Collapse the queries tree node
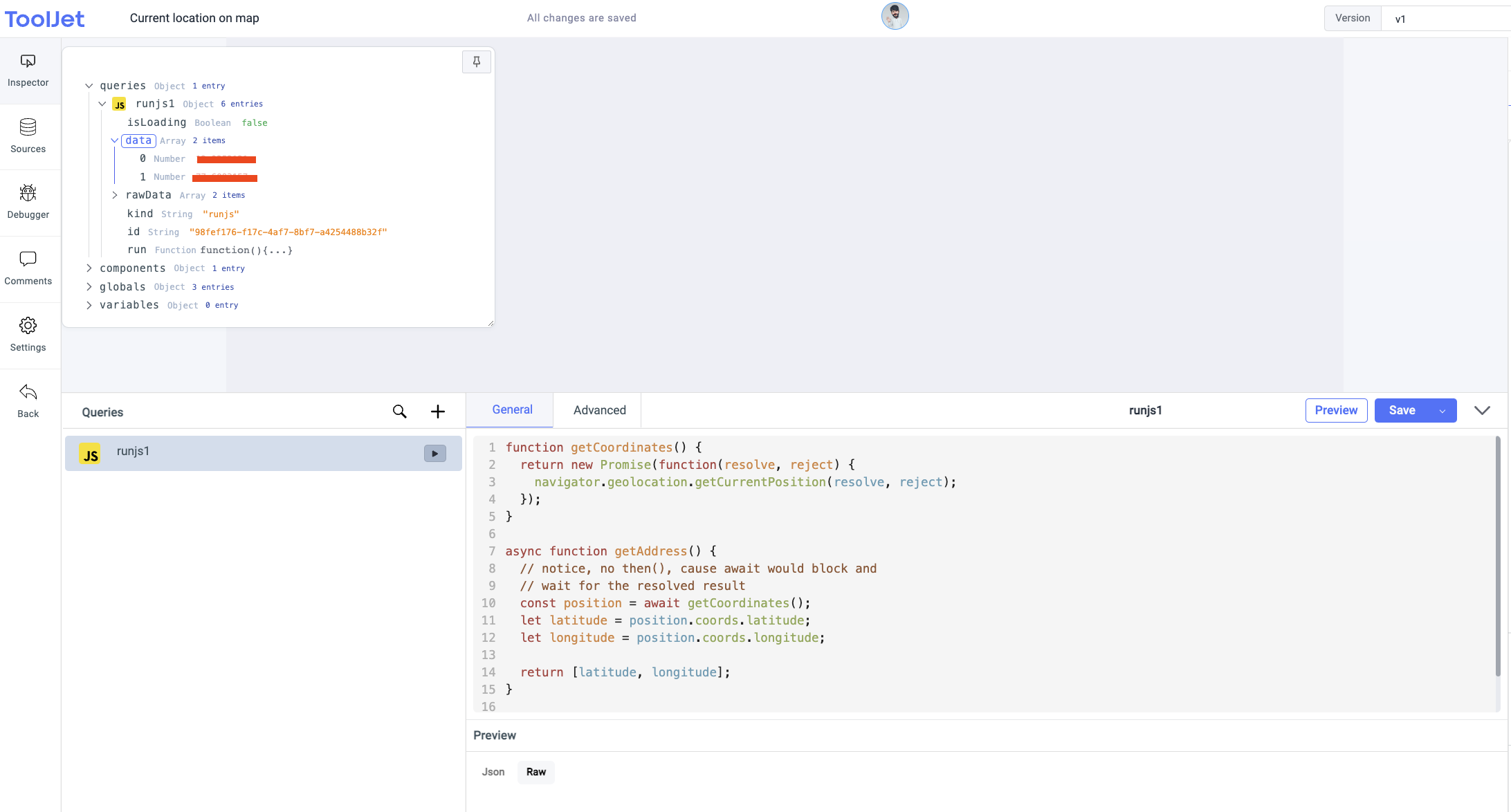 click(89, 86)
